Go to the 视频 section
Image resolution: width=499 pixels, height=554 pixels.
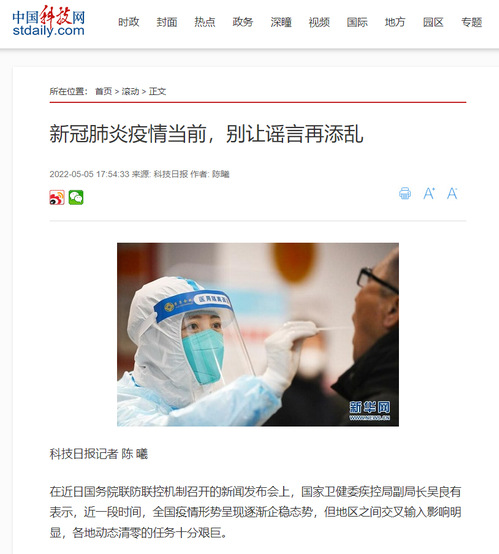pyautogui.click(x=319, y=22)
